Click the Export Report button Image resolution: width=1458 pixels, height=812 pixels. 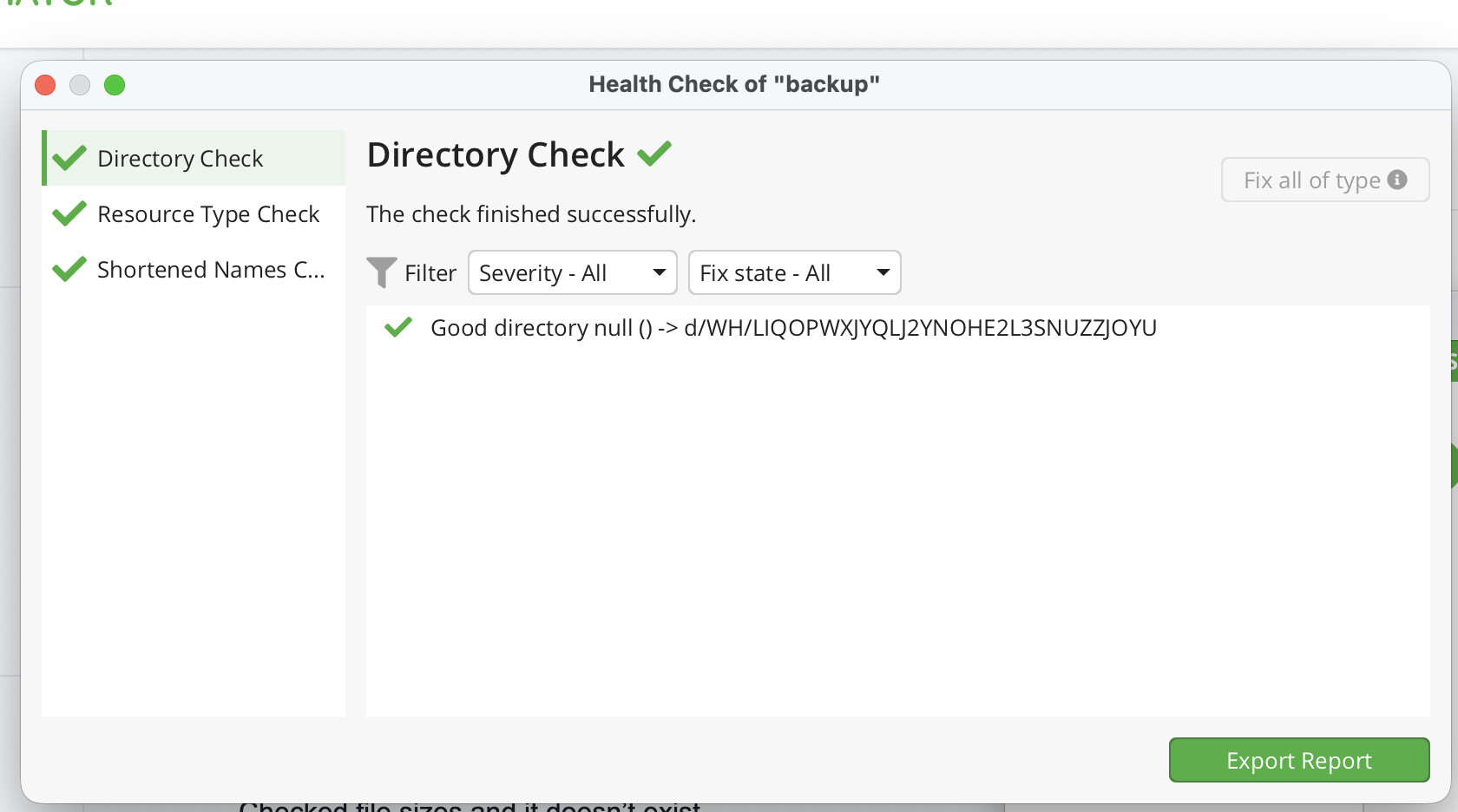pyautogui.click(x=1298, y=760)
